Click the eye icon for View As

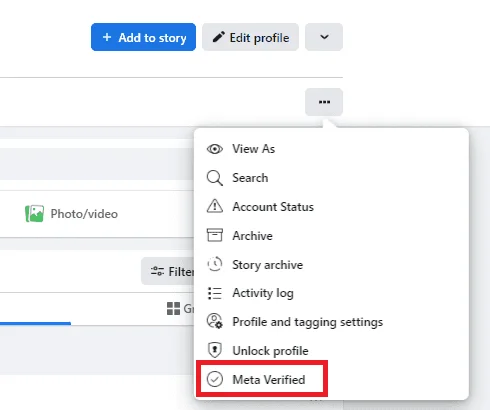(215, 149)
